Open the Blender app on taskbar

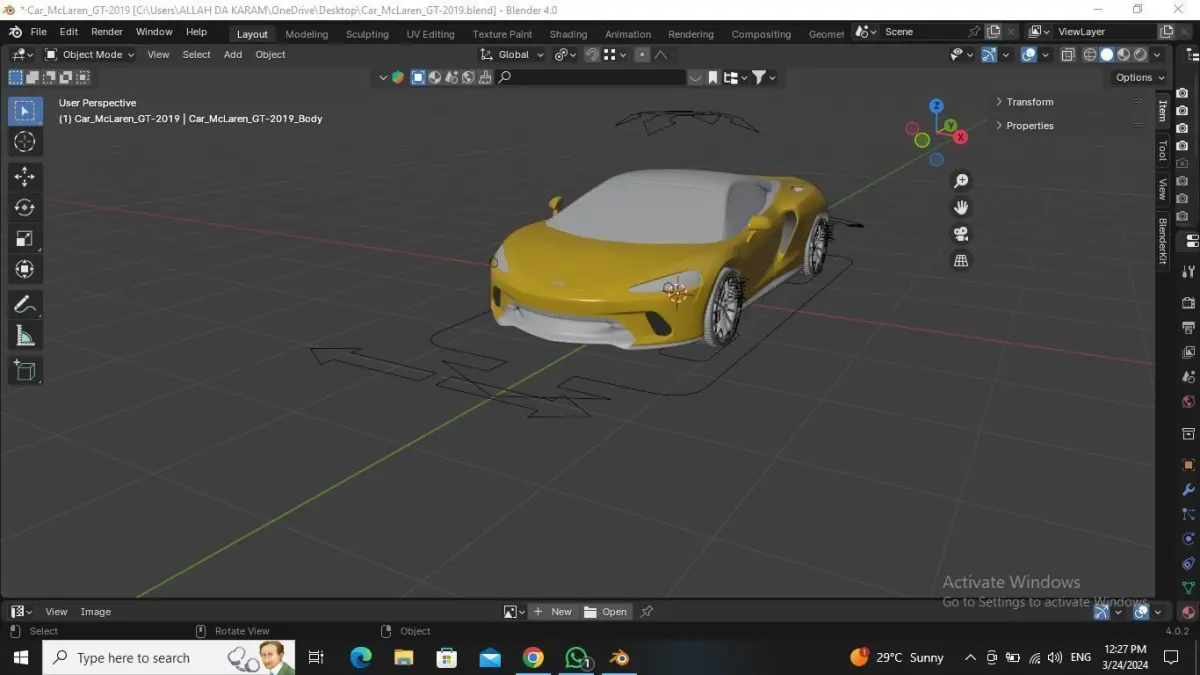[620, 657]
